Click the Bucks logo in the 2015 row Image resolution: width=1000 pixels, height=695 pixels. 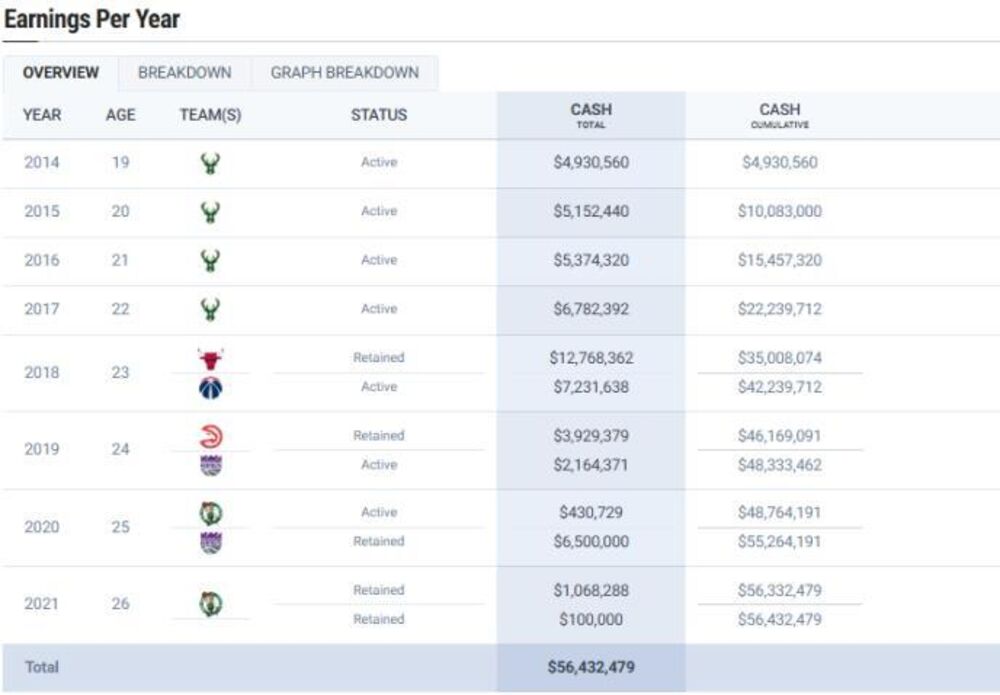(210, 212)
